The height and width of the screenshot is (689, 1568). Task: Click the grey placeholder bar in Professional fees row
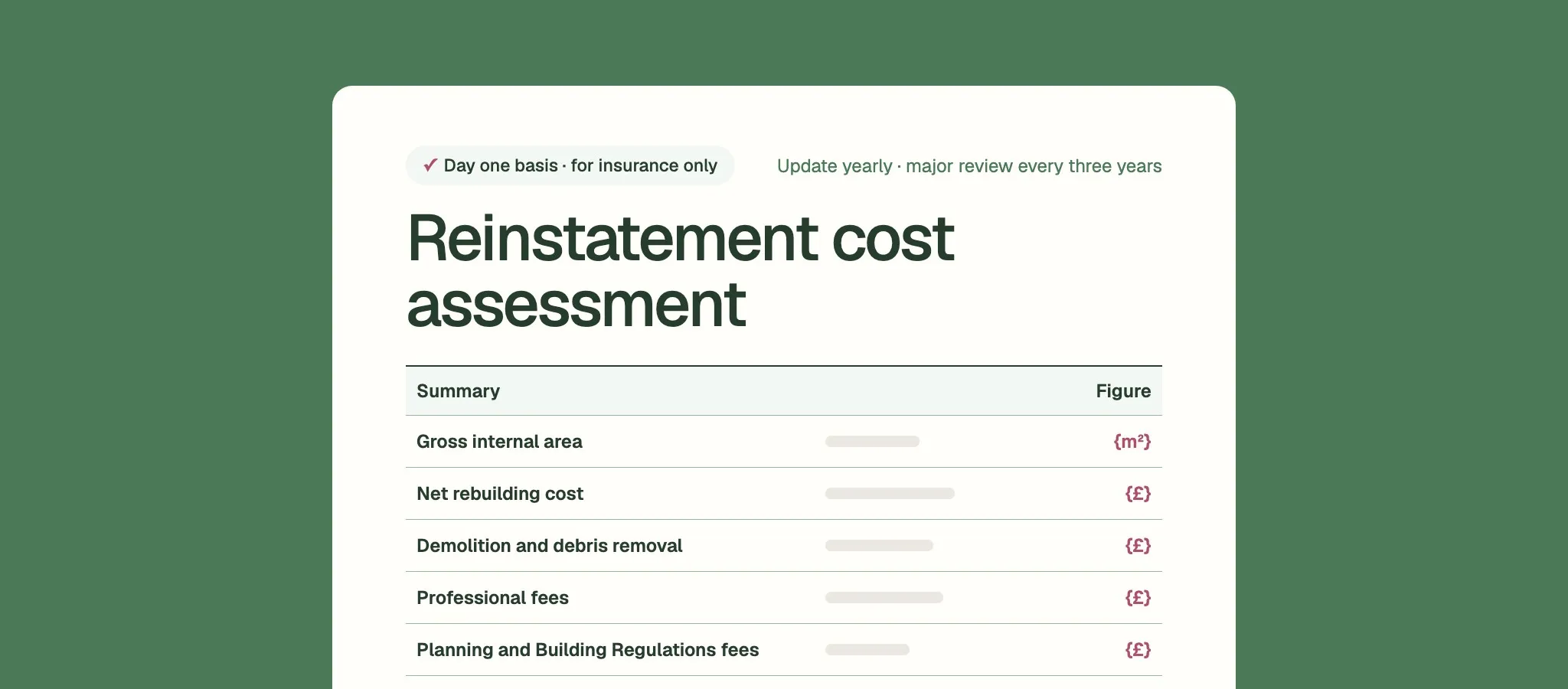click(x=884, y=598)
